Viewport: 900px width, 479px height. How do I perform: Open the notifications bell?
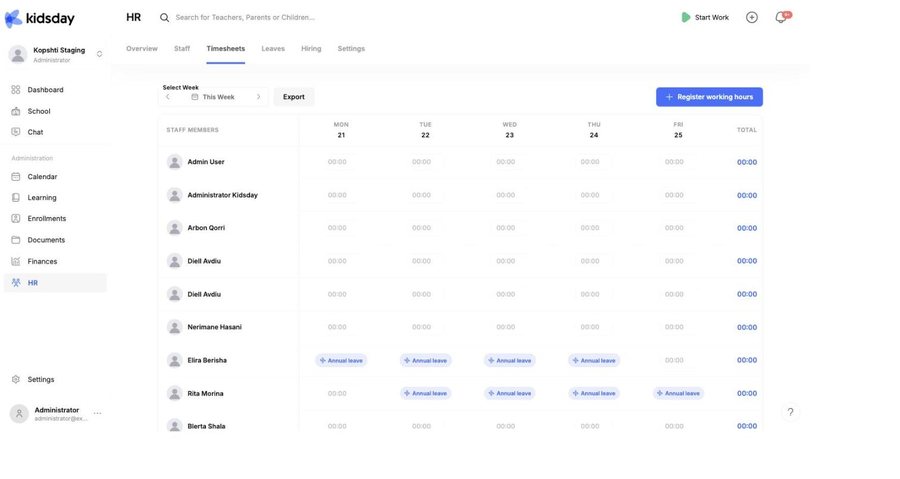781,17
